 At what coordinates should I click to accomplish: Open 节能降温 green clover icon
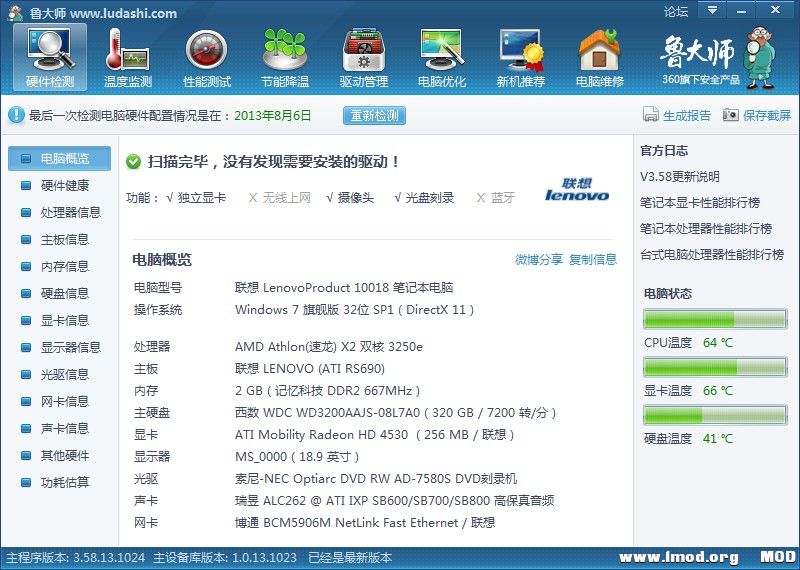(284, 56)
